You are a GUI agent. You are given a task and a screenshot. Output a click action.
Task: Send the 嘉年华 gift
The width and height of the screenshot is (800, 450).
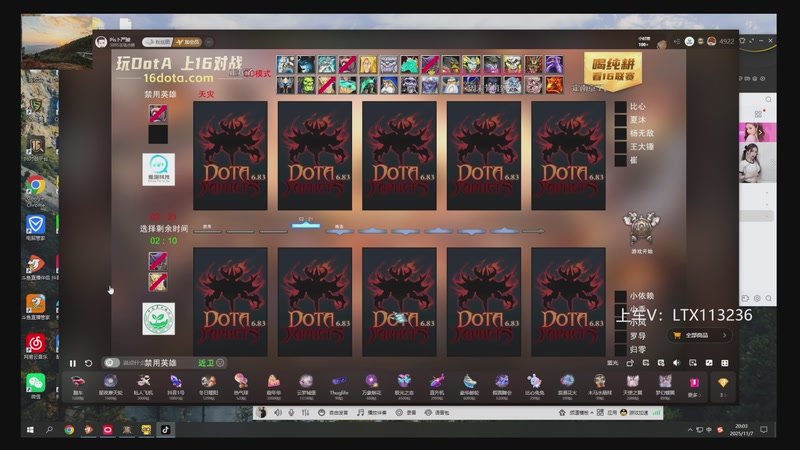(273, 386)
